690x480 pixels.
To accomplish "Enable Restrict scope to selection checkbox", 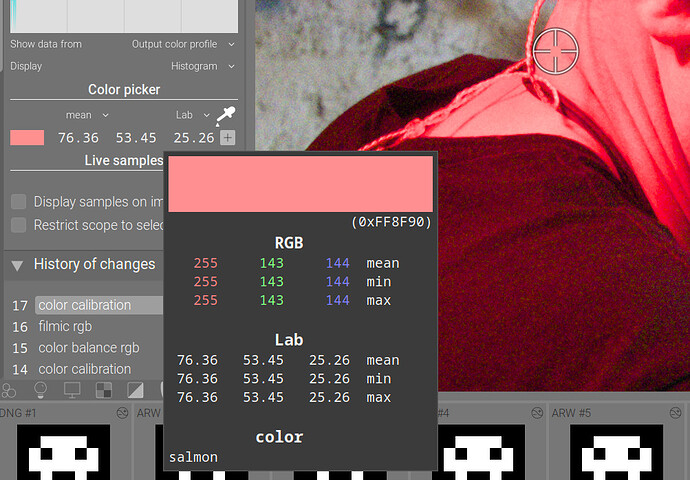I will coord(18,225).
